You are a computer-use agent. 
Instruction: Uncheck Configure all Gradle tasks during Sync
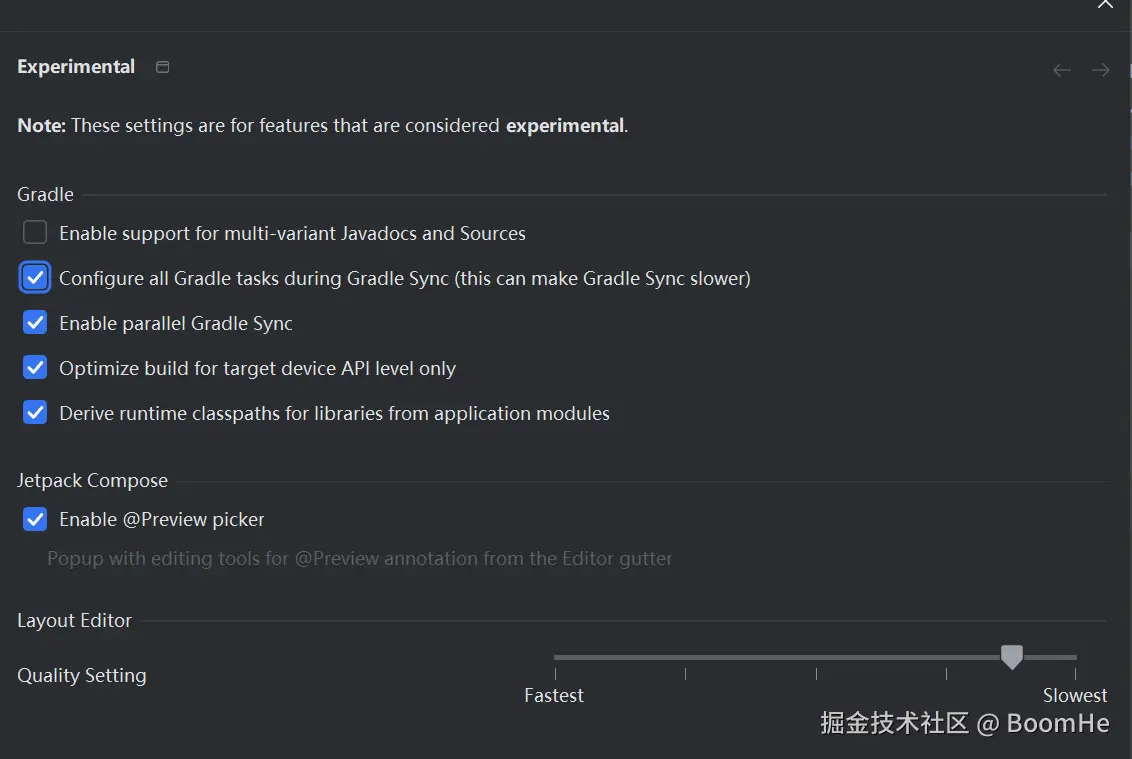[35, 278]
